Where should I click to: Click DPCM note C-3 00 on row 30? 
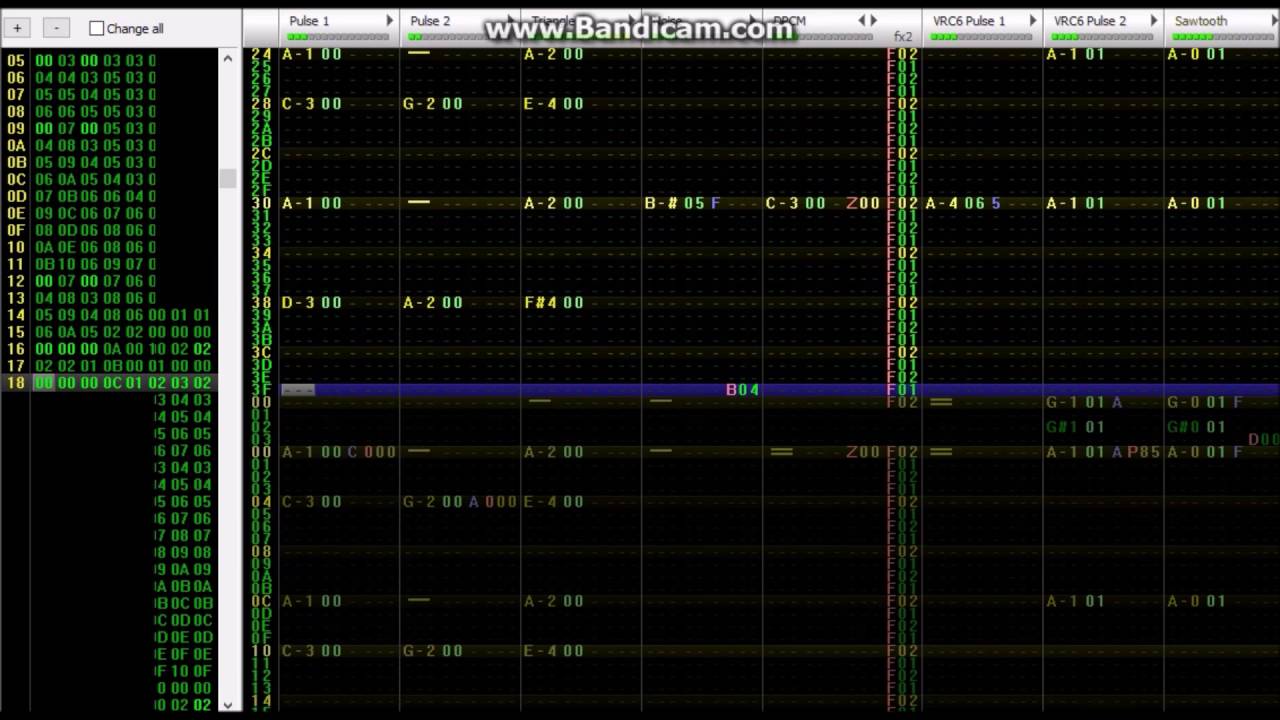[x=796, y=204]
